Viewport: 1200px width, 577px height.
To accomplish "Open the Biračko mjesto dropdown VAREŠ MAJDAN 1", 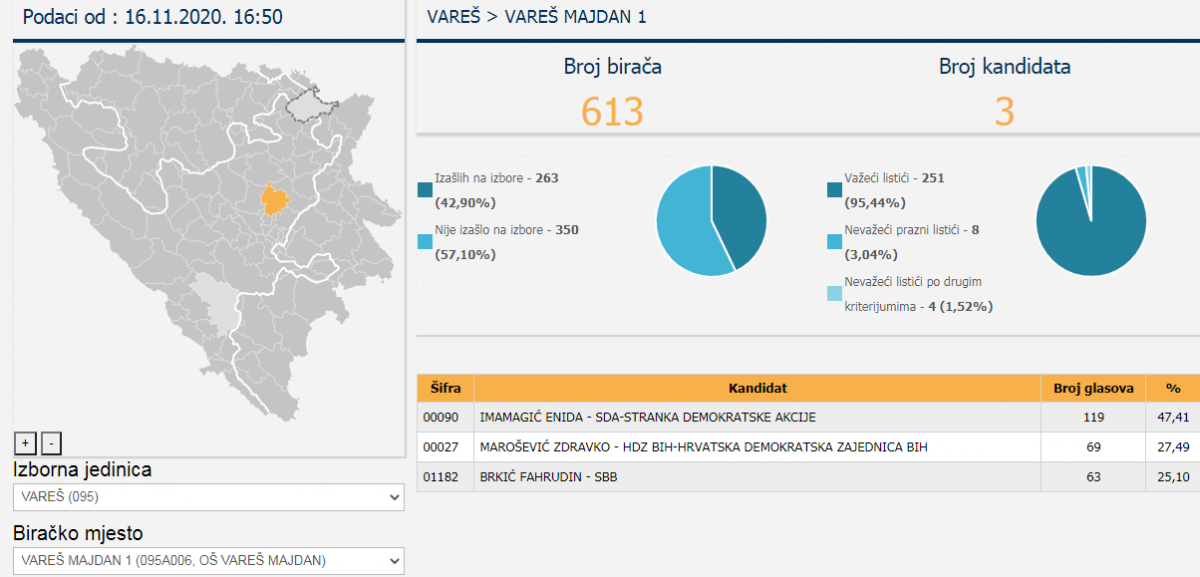I will (208, 561).
